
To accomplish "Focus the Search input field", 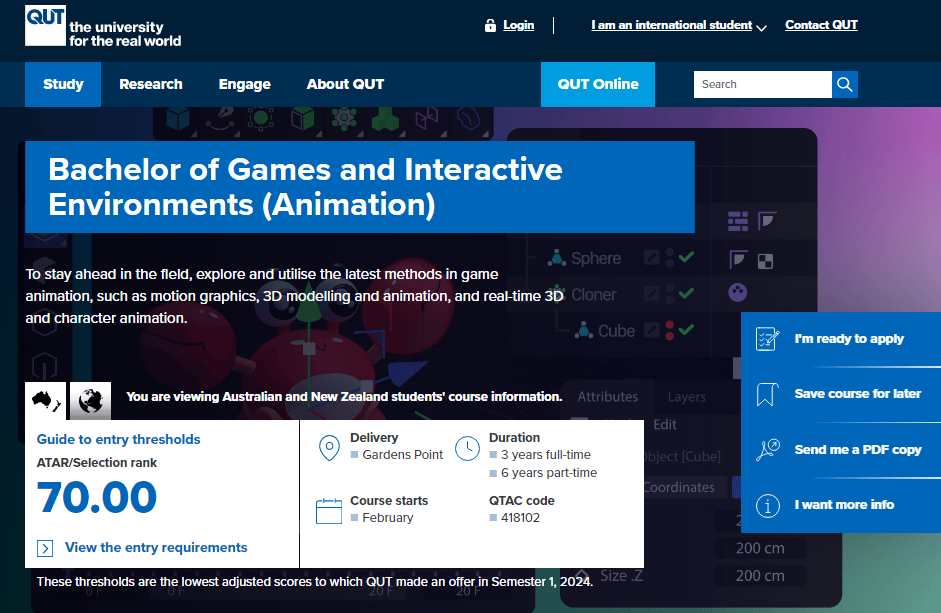I will tap(762, 84).
